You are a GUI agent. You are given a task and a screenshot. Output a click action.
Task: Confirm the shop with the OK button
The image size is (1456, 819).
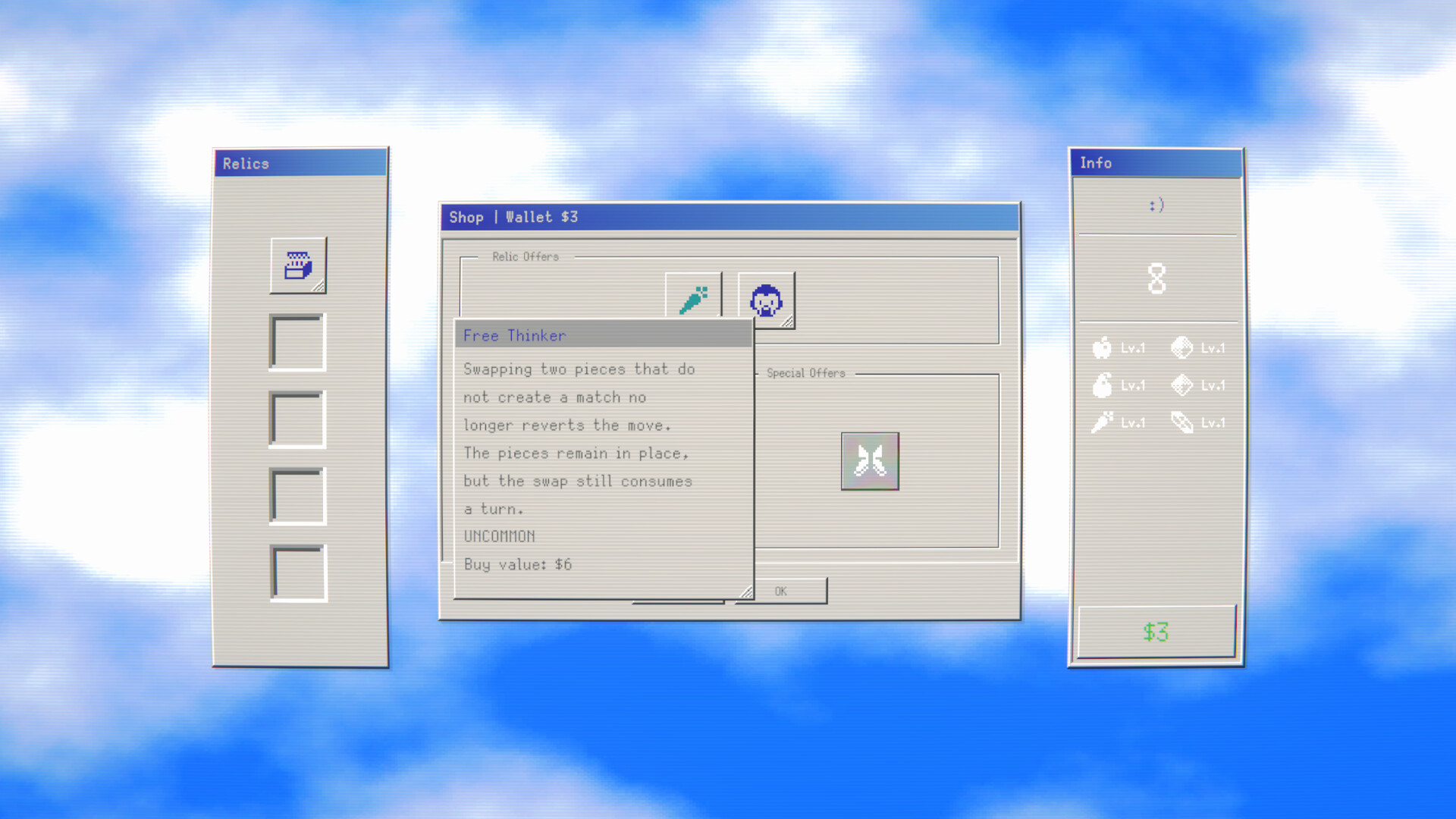point(781,591)
